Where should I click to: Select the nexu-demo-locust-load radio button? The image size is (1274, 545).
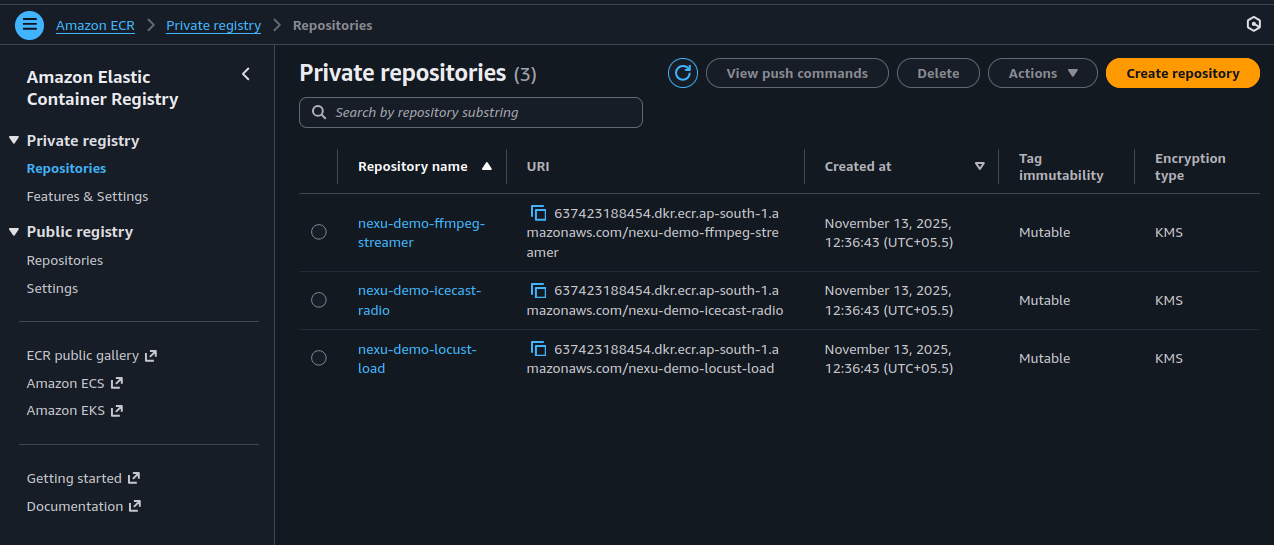(319, 358)
